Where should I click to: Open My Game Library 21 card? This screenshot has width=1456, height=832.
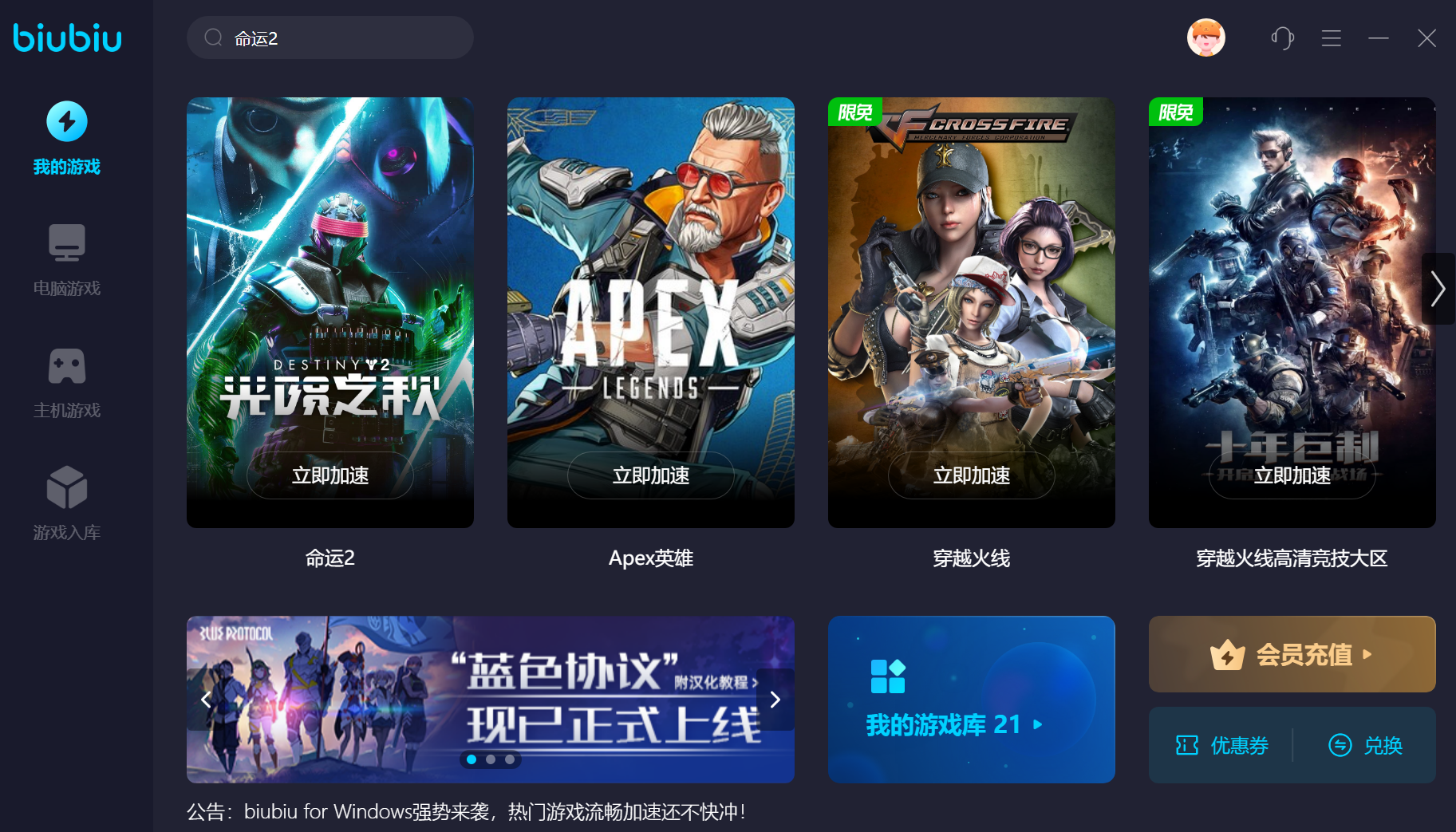(x=971, y=699)
